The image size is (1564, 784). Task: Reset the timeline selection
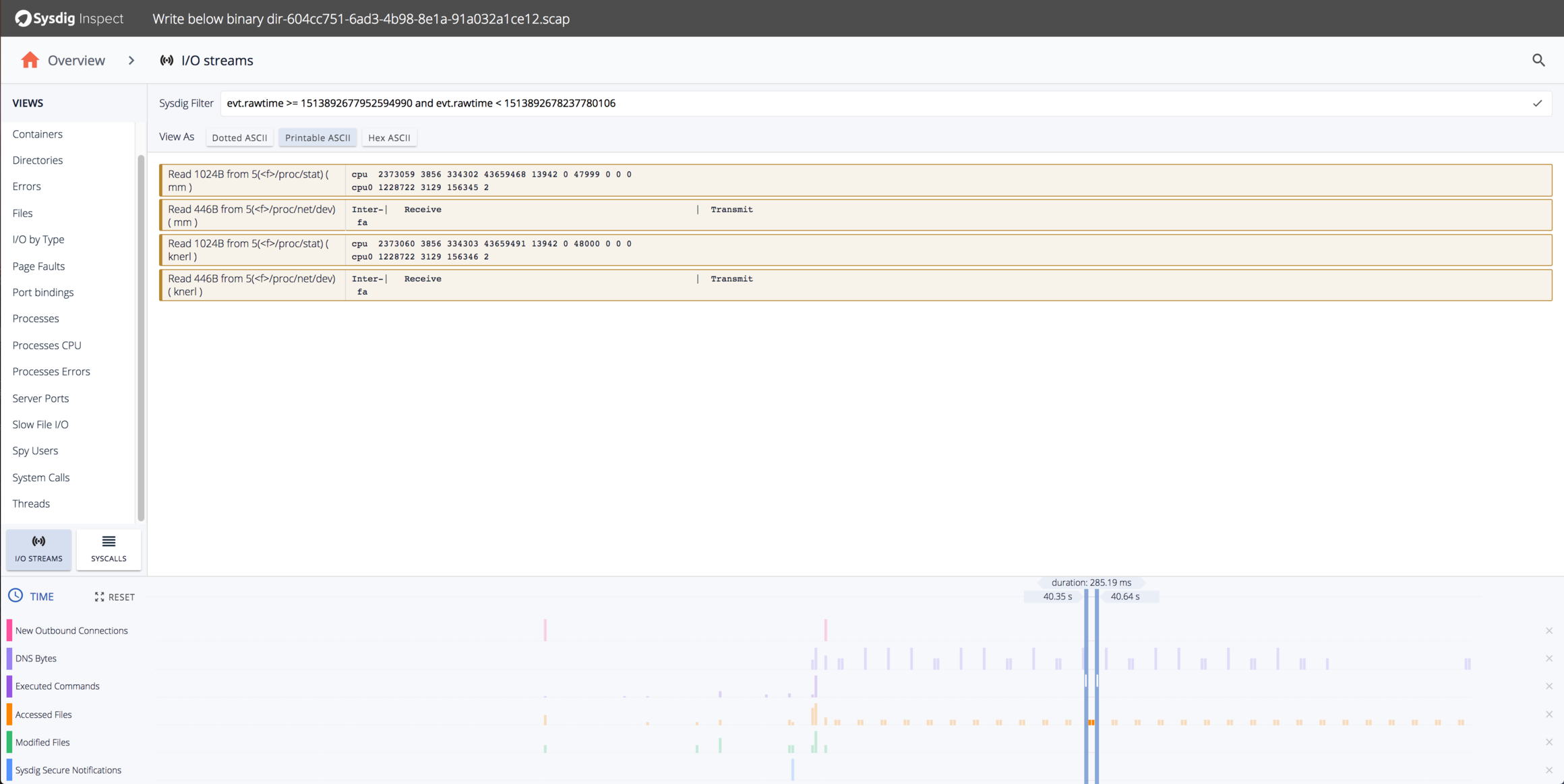(x=115, y=597)
